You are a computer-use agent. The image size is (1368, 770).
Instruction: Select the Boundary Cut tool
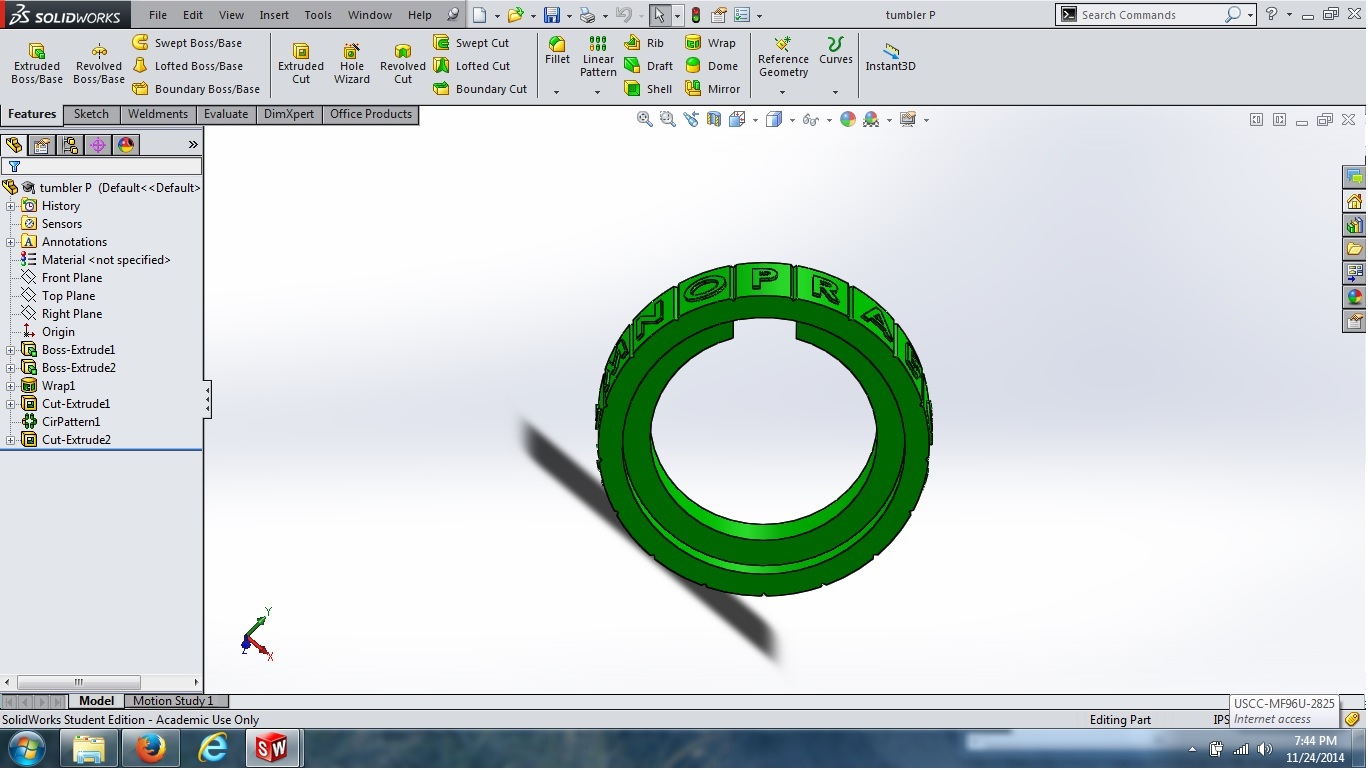click(480, 89)
